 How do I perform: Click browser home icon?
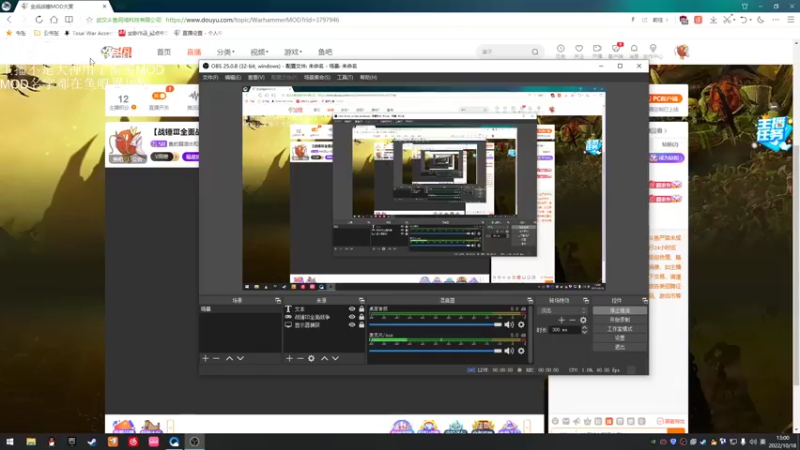54,19
